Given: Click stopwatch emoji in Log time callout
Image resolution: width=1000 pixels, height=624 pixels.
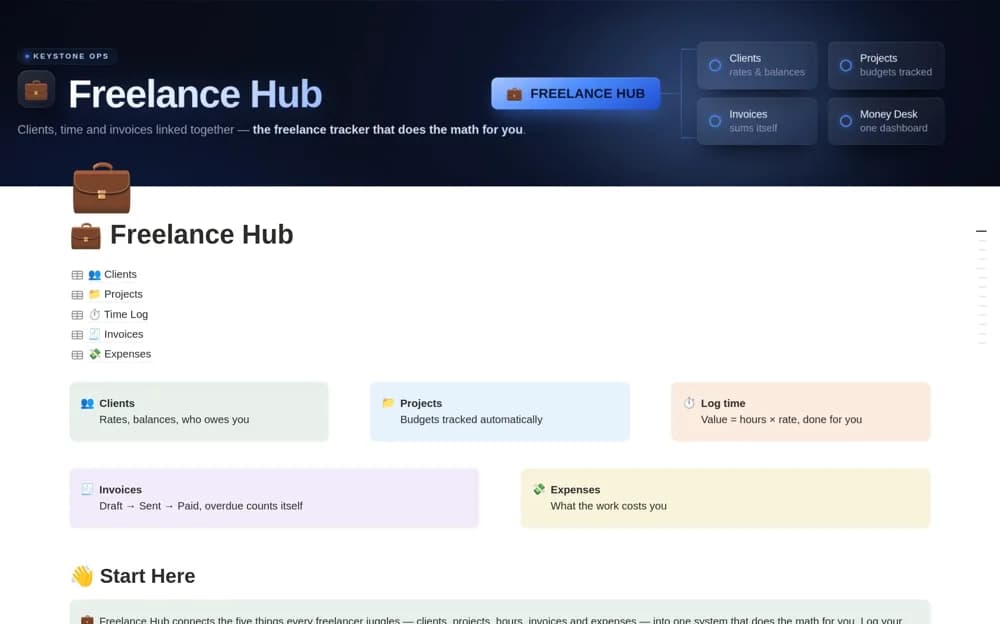Looking at the screenshot, I should point(689,403).
